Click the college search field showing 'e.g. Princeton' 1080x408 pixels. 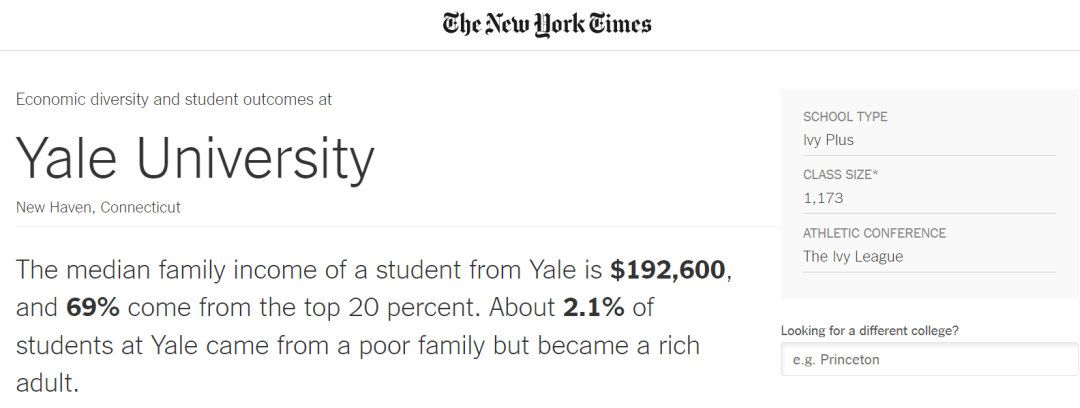929,359
